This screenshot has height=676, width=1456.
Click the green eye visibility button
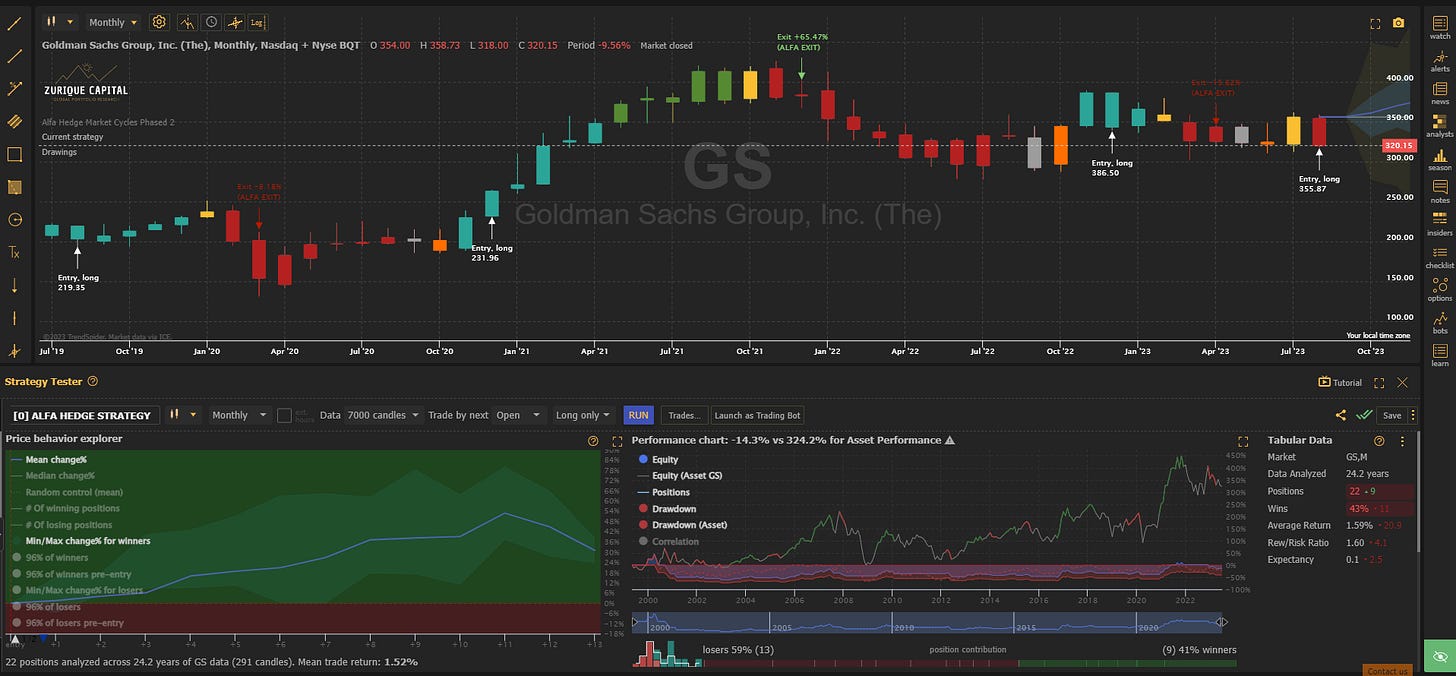point(1440,657)
